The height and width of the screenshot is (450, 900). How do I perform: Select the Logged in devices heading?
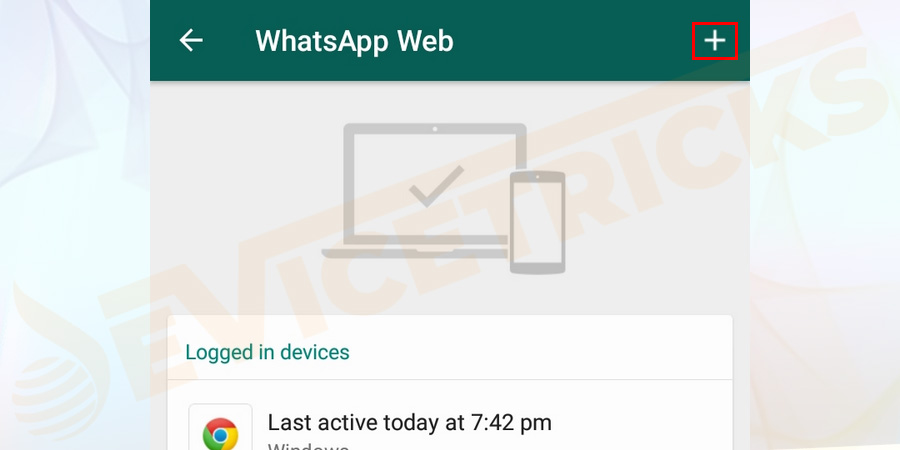(x=267, y=352)
